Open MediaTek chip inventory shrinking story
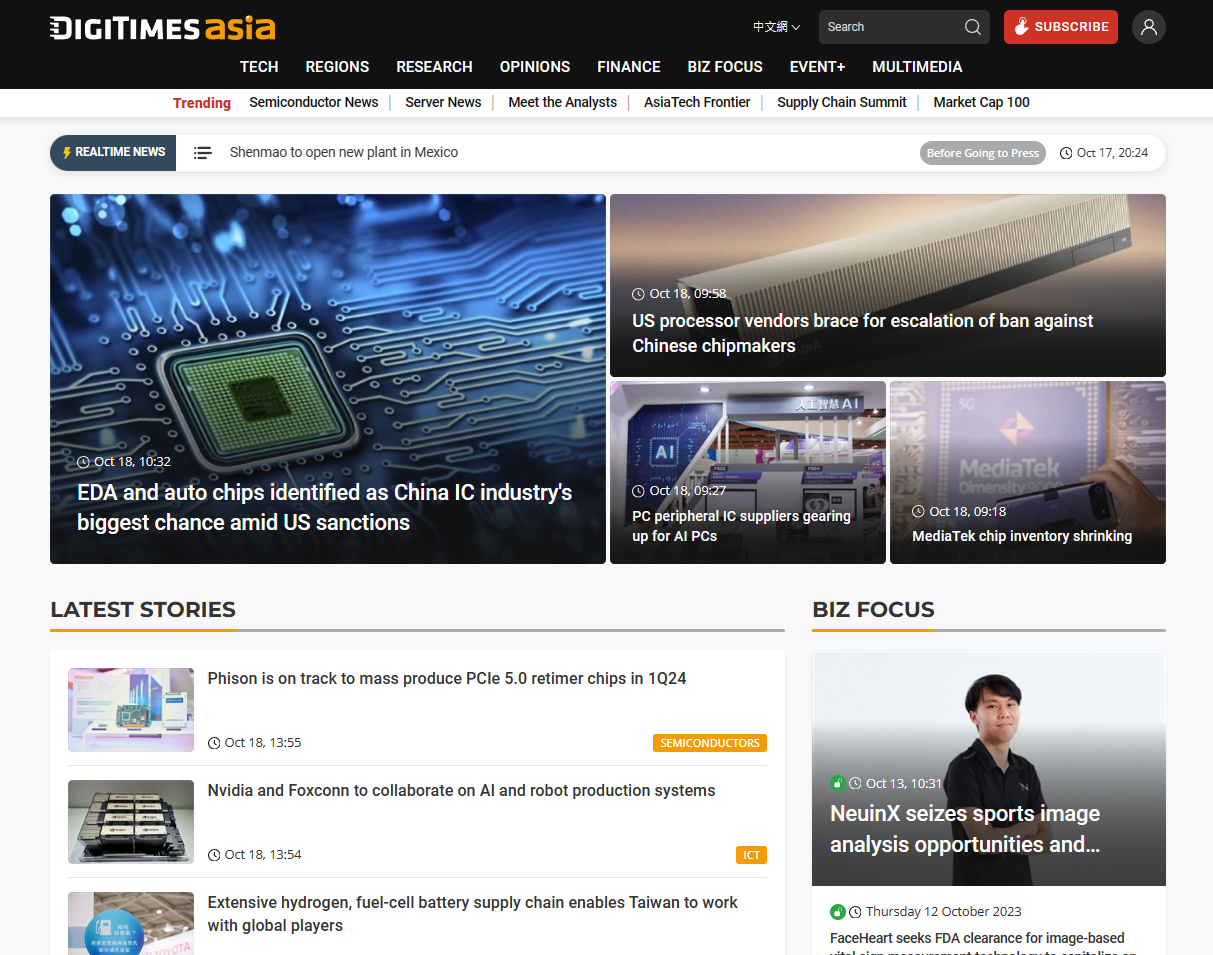This screenshot has width=1213, height=955. pos(1022,536)
